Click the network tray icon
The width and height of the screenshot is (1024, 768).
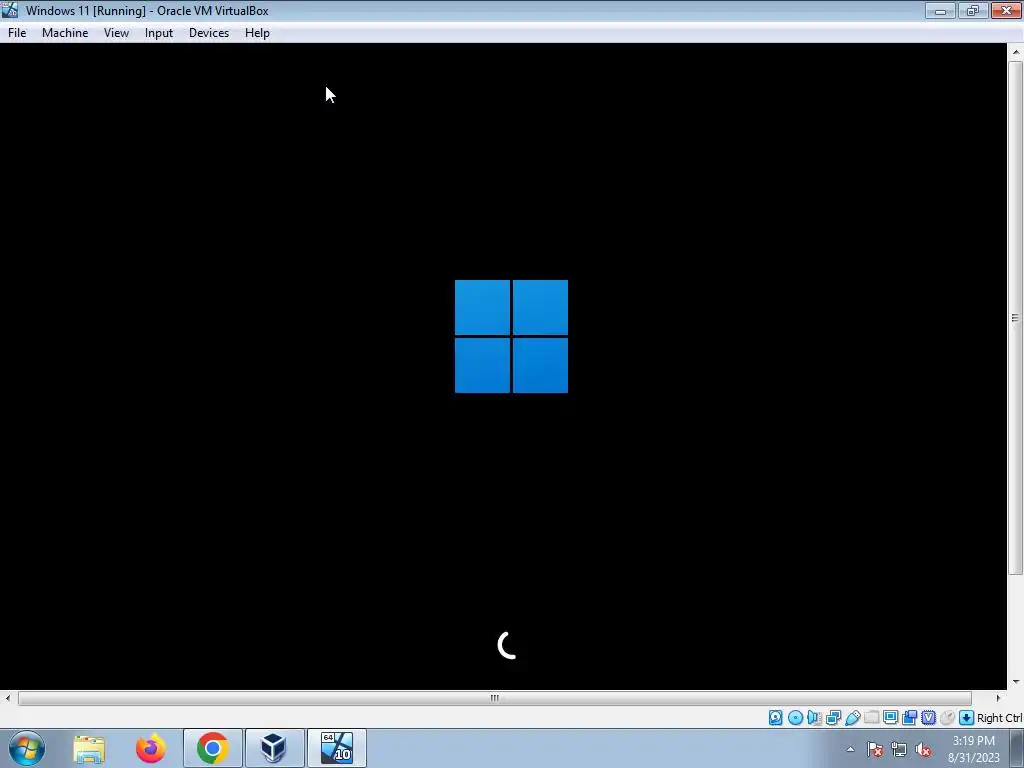pos(899,750)
